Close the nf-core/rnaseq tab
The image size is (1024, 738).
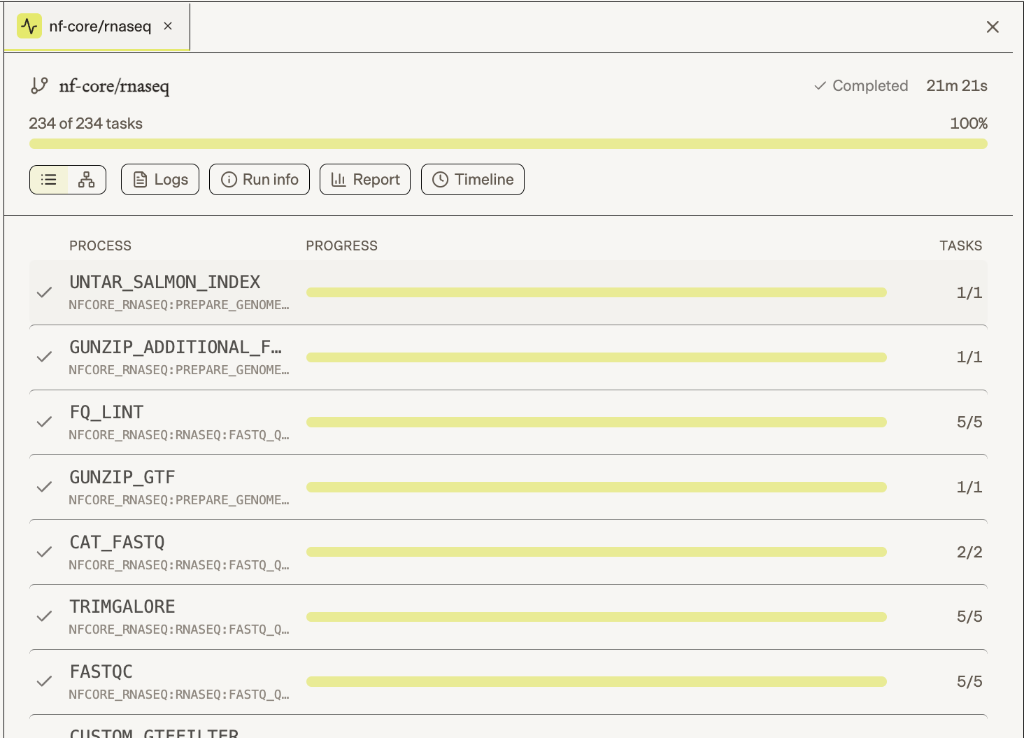tap(168, 26)
